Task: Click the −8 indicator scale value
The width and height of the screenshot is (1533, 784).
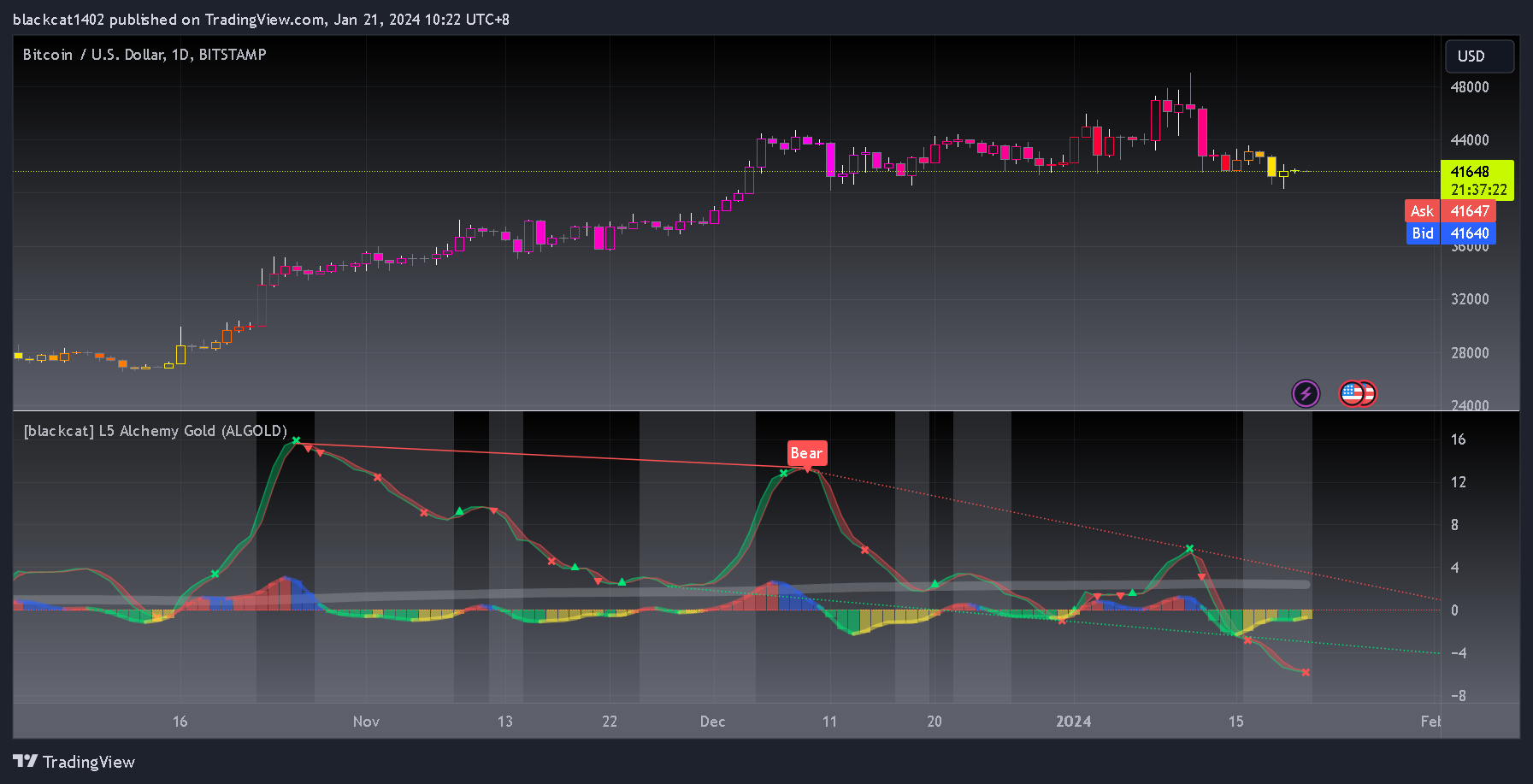Action: pyautogui.click(x=1458, y=696)
